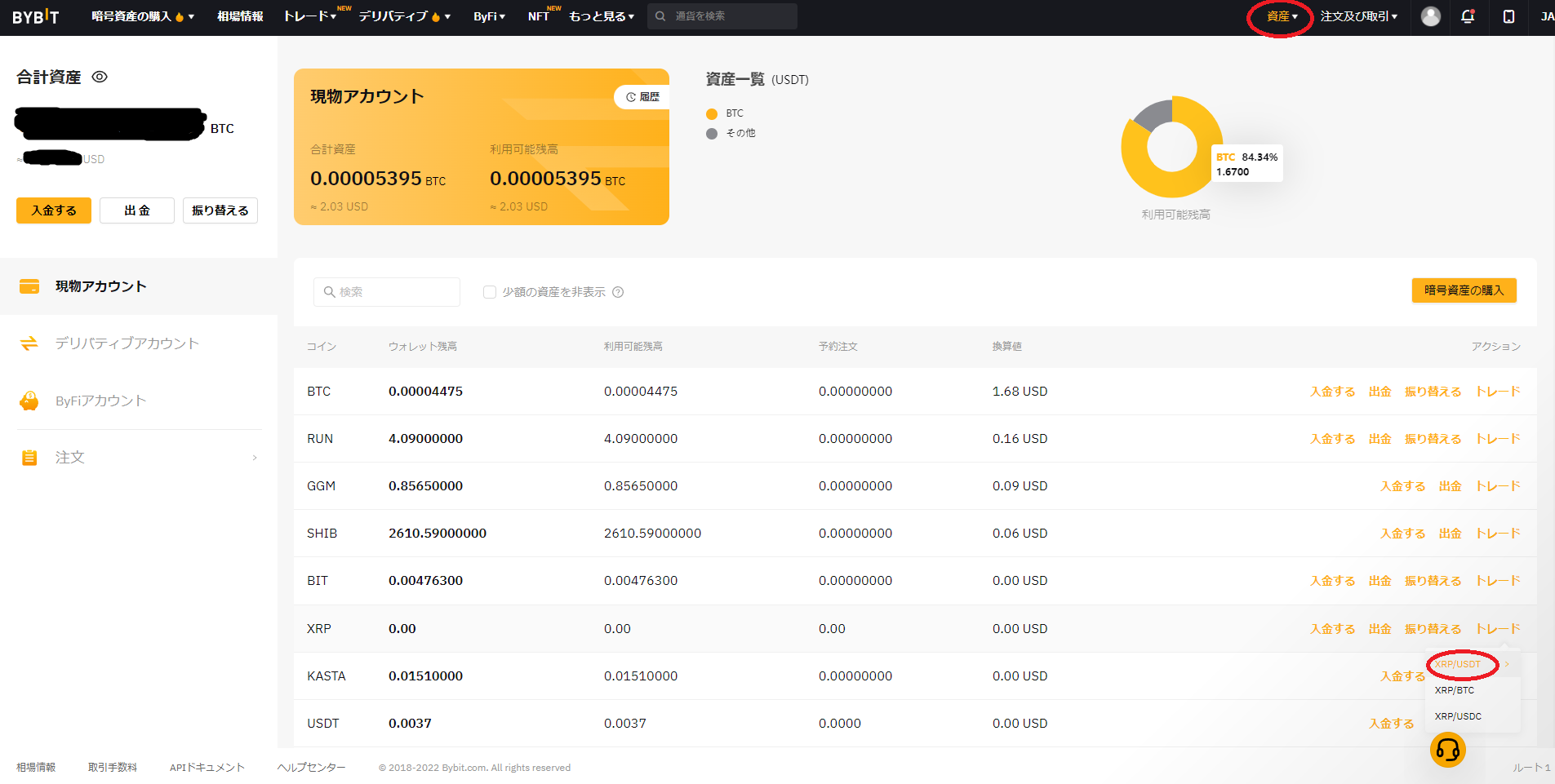
Task: Focus the asset 検索 input field
Action: (387, 292)
